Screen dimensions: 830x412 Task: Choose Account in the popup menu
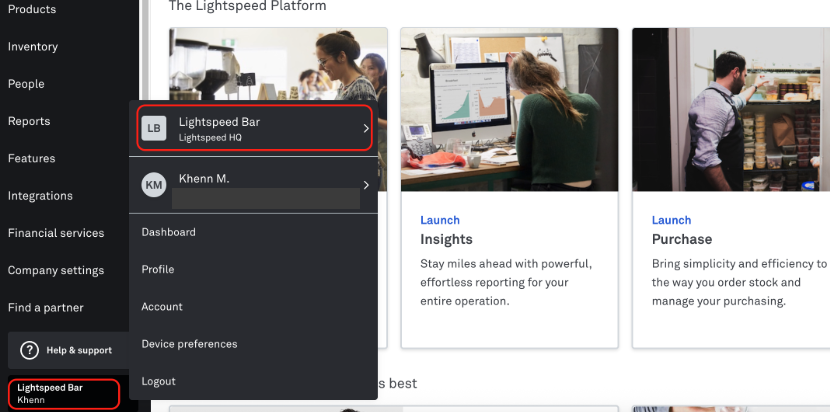[162, 307]
